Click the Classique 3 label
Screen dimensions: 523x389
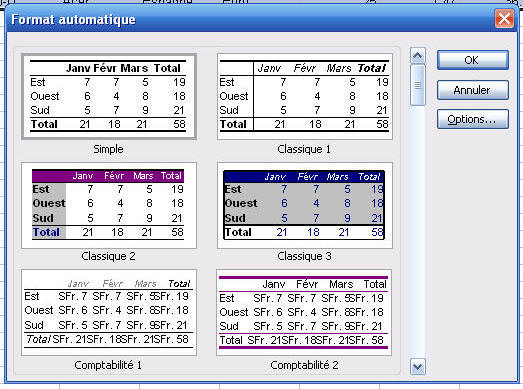tap(304, 256)
